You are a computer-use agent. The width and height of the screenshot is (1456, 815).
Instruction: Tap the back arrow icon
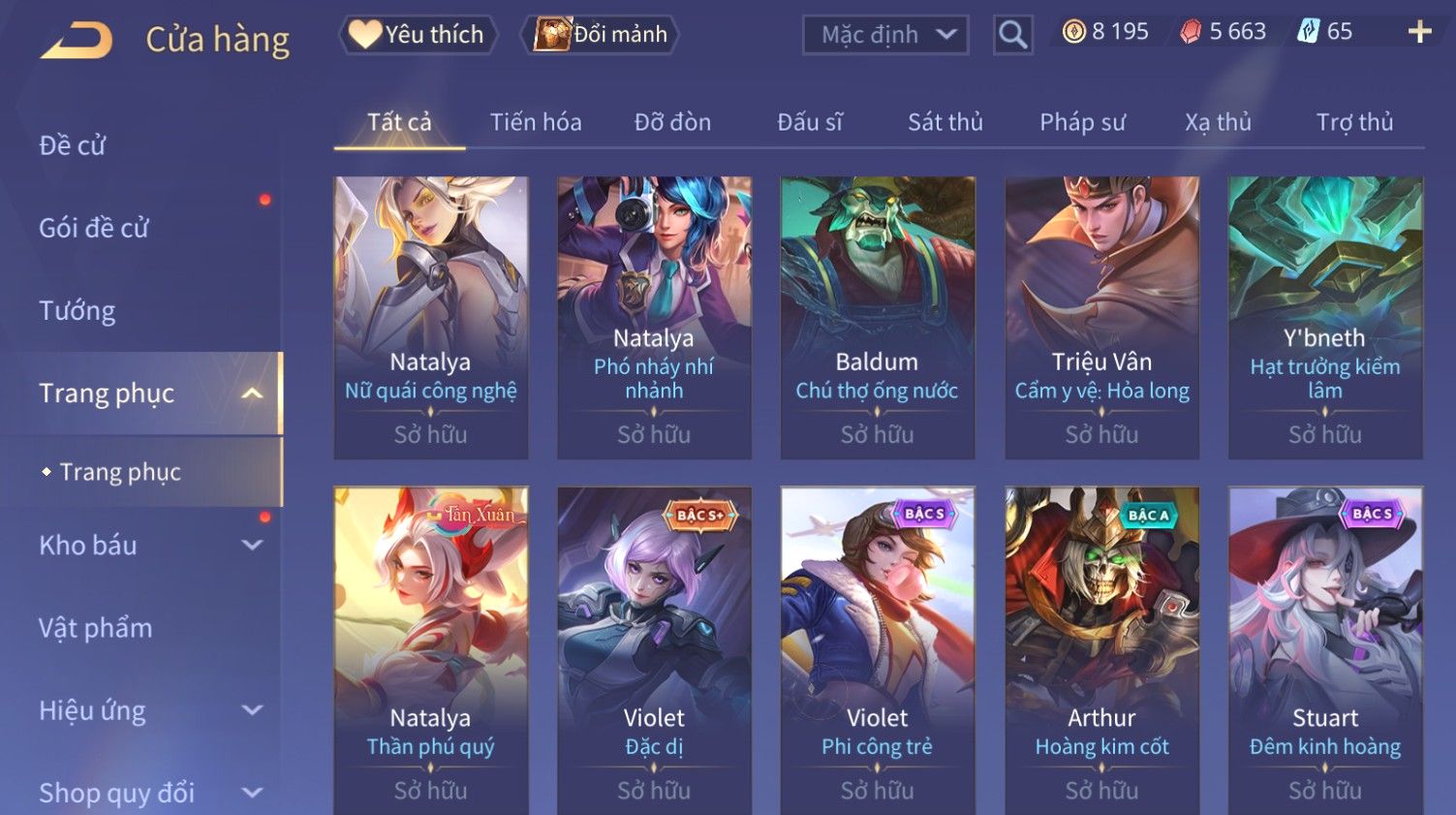point(76,41)
